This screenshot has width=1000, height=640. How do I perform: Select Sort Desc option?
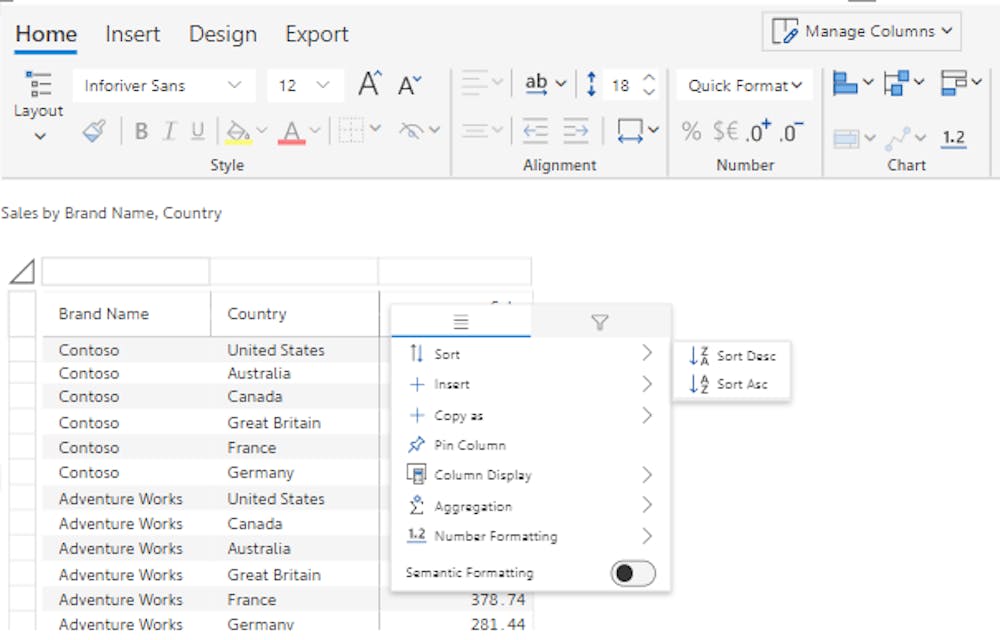pyautogui.click(x=732, y=356)
